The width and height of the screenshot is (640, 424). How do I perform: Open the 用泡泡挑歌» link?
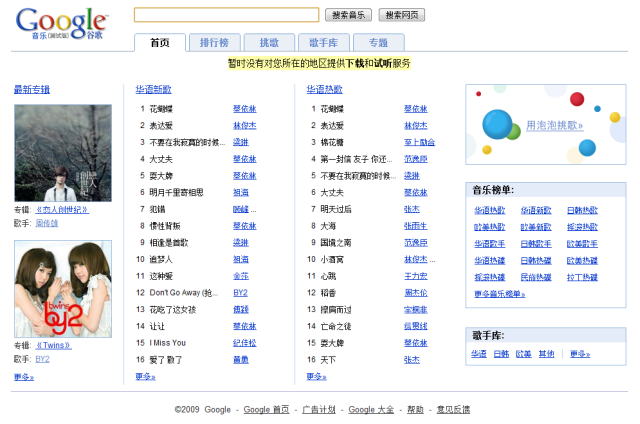554,125
